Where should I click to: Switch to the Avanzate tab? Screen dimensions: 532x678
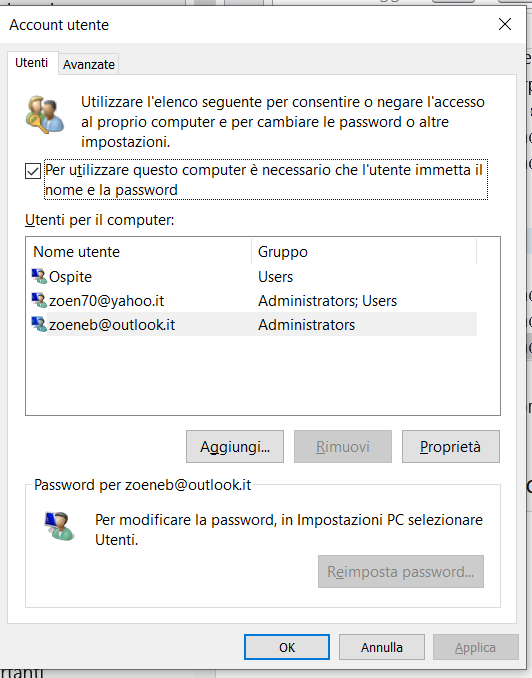89,64
